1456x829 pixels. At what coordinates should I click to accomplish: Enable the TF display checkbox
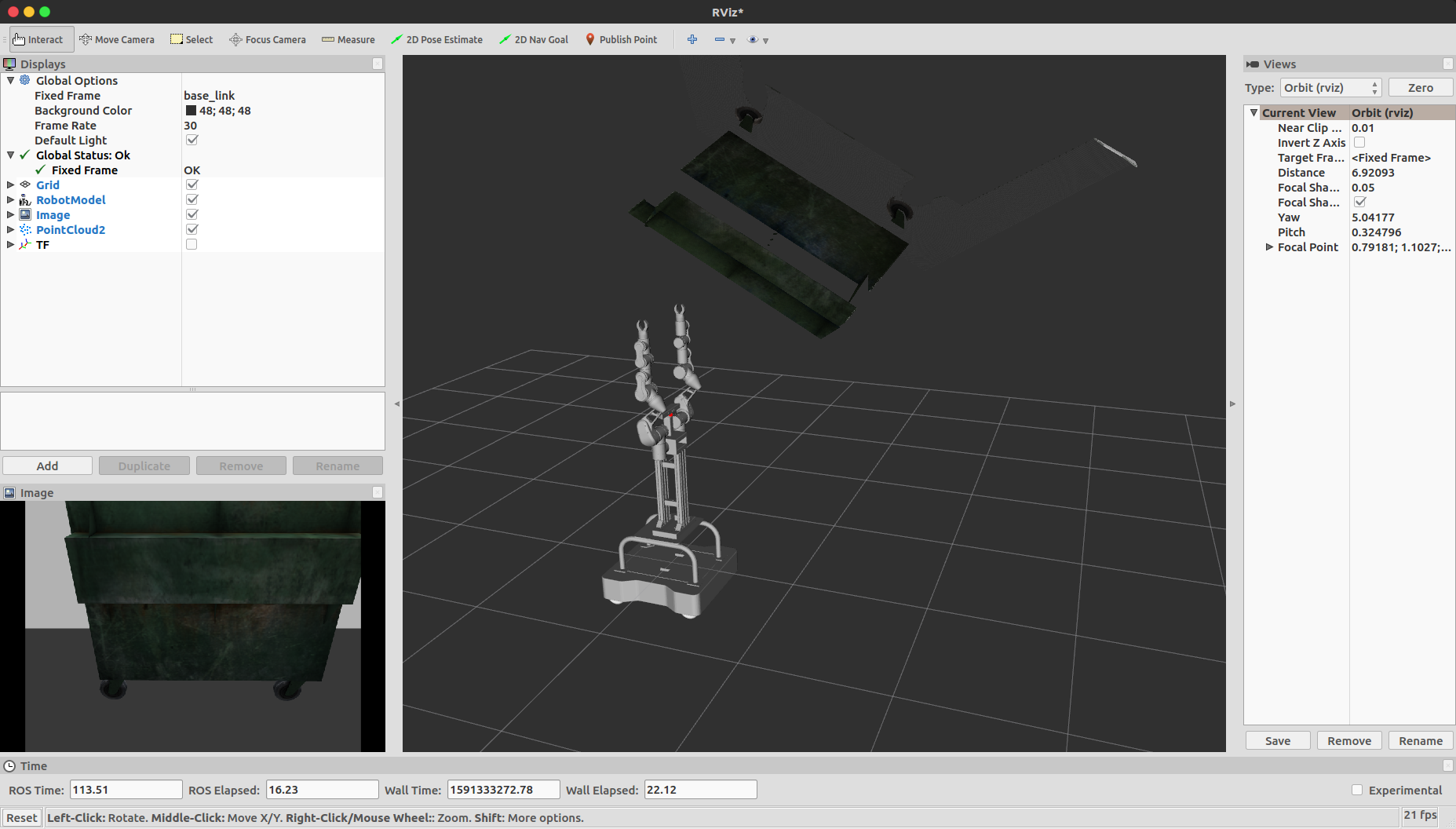click(x=192, y=244)
